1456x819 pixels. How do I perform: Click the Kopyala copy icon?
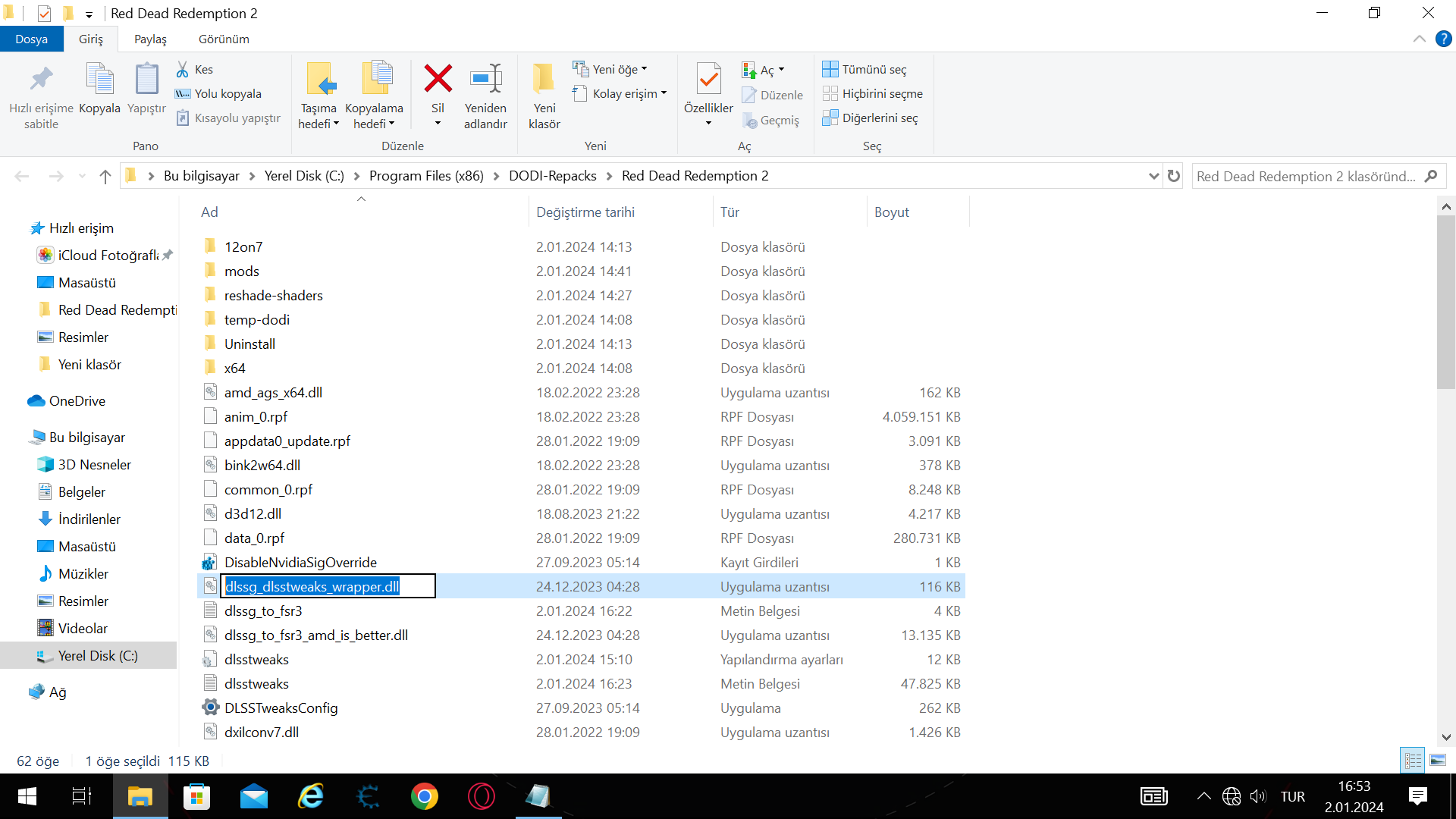tap(99, 80)
